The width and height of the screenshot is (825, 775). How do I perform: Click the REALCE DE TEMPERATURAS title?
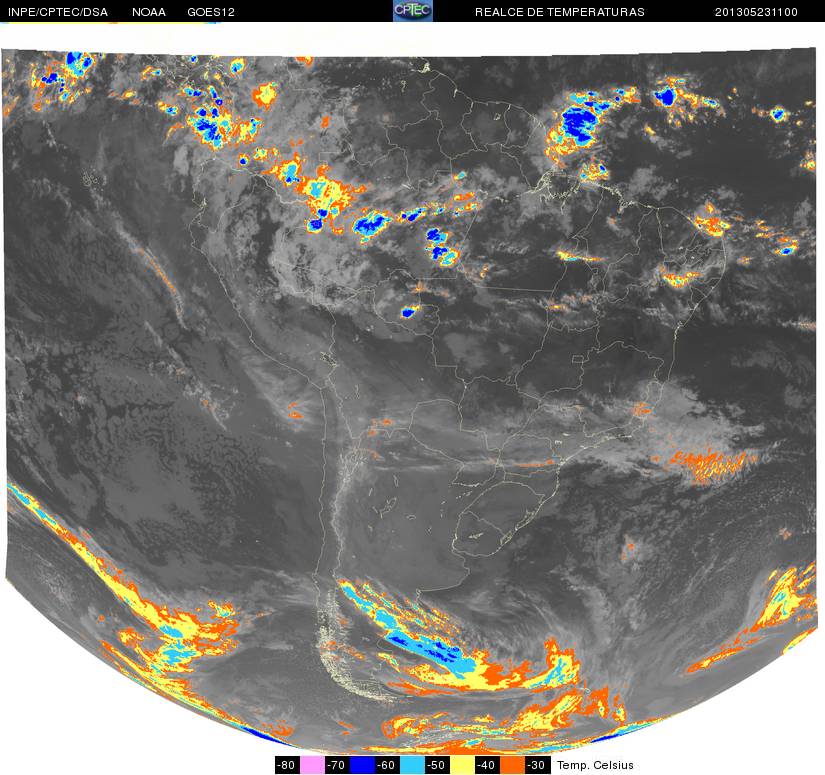(560, 12)
